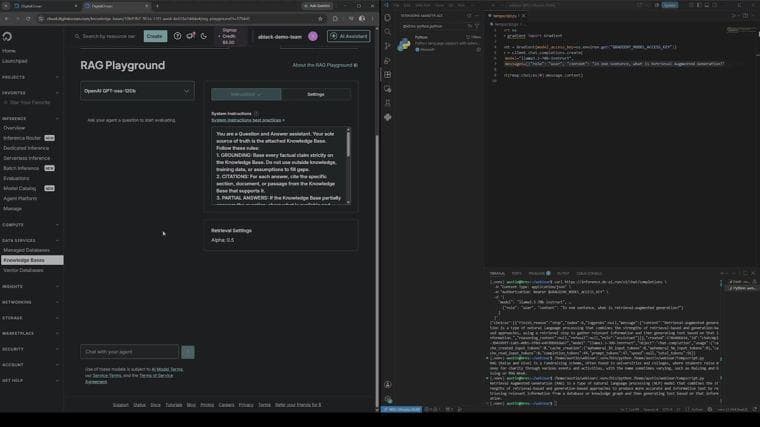760x427 pixels.
Task: Click the purple user avatar
Action: (313, 36)
